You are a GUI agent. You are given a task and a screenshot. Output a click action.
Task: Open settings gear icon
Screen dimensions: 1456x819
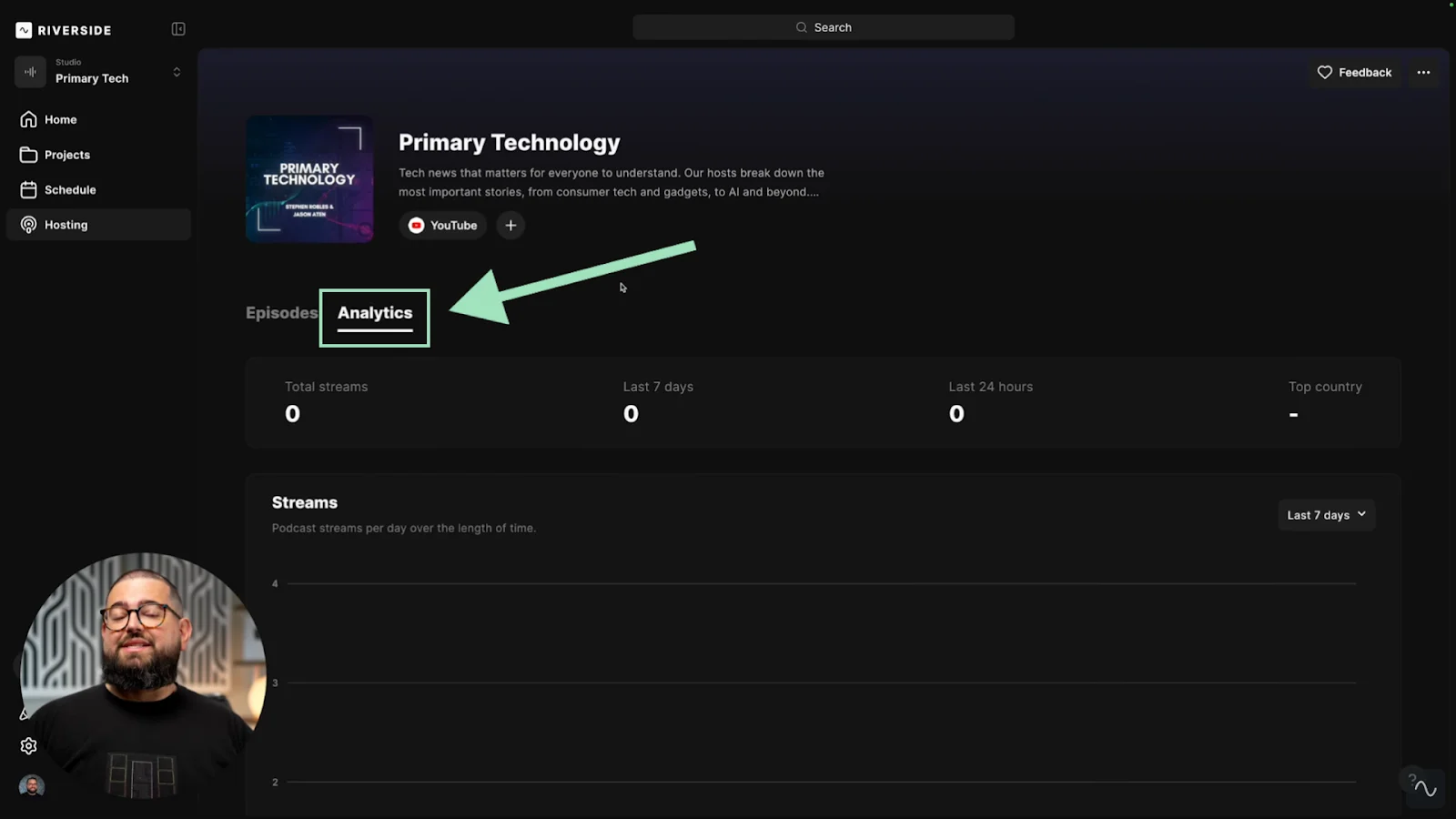[x=28, y=746]
